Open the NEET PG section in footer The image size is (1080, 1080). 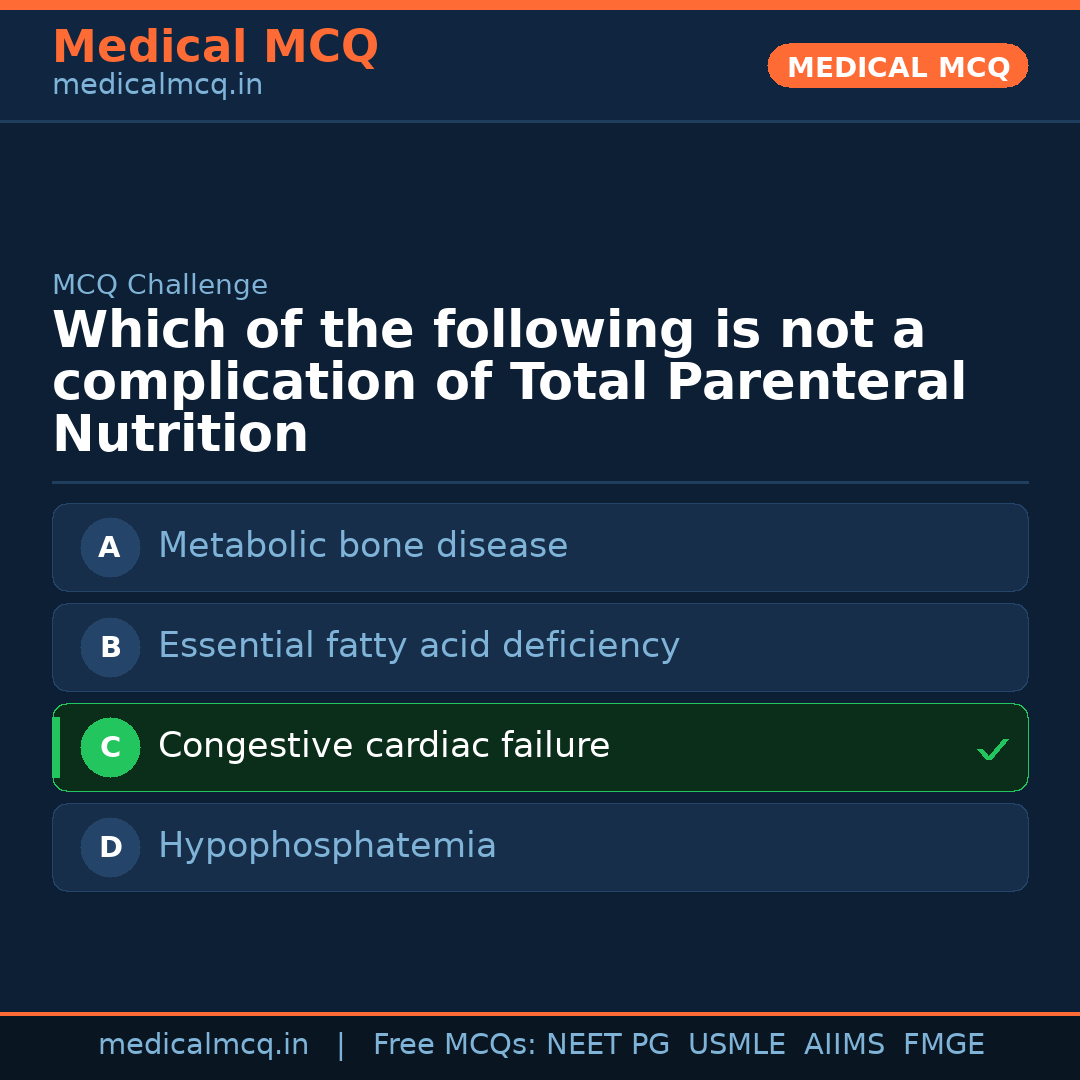click(x=607, y=1043)
